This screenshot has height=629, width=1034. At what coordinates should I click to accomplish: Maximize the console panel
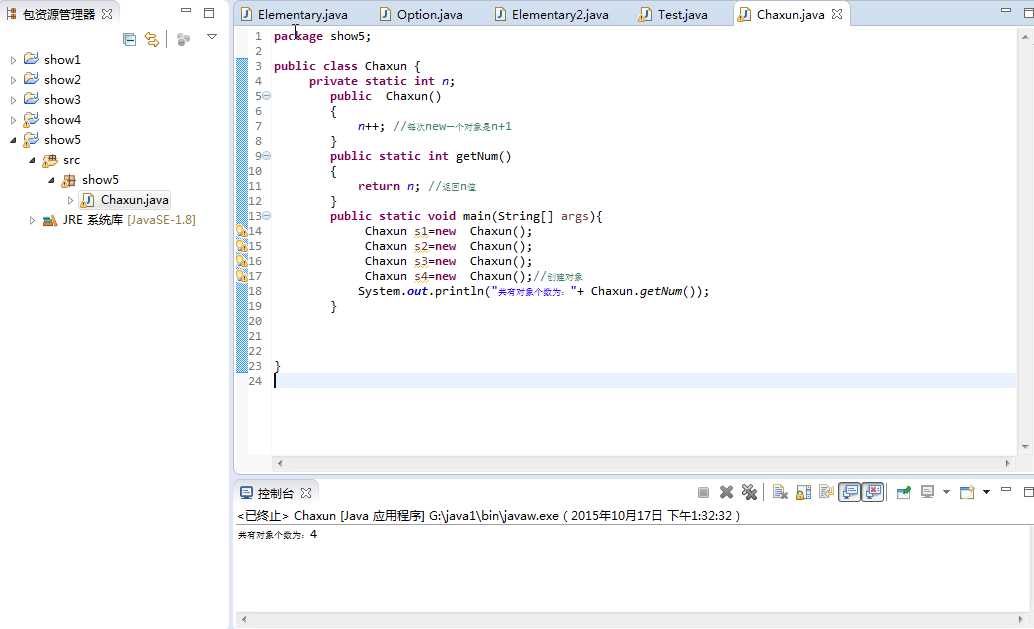click(x=1028, y=492)
